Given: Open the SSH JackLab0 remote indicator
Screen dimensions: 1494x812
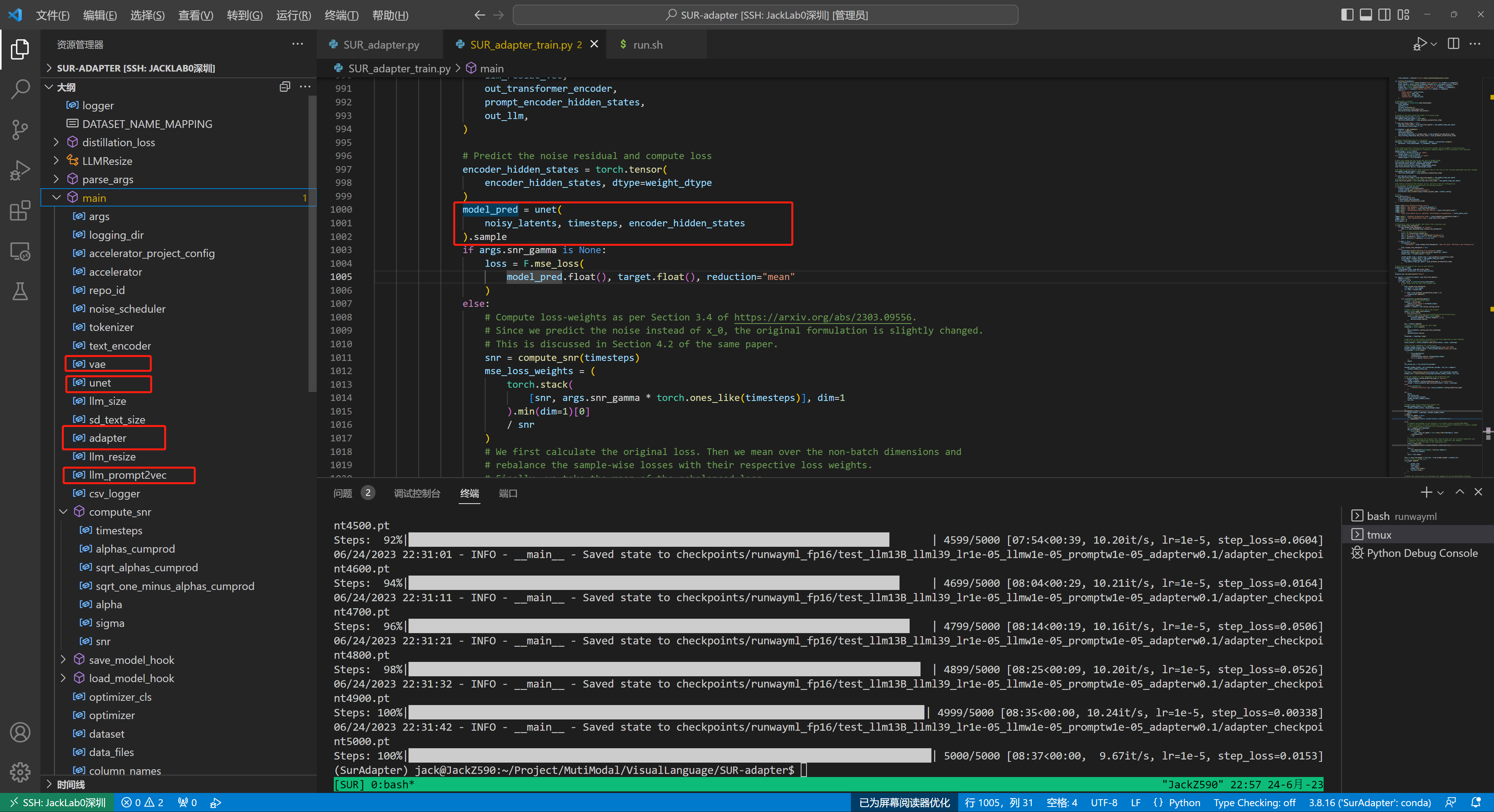Looking at the screenshot, I should tap(57, 803).
